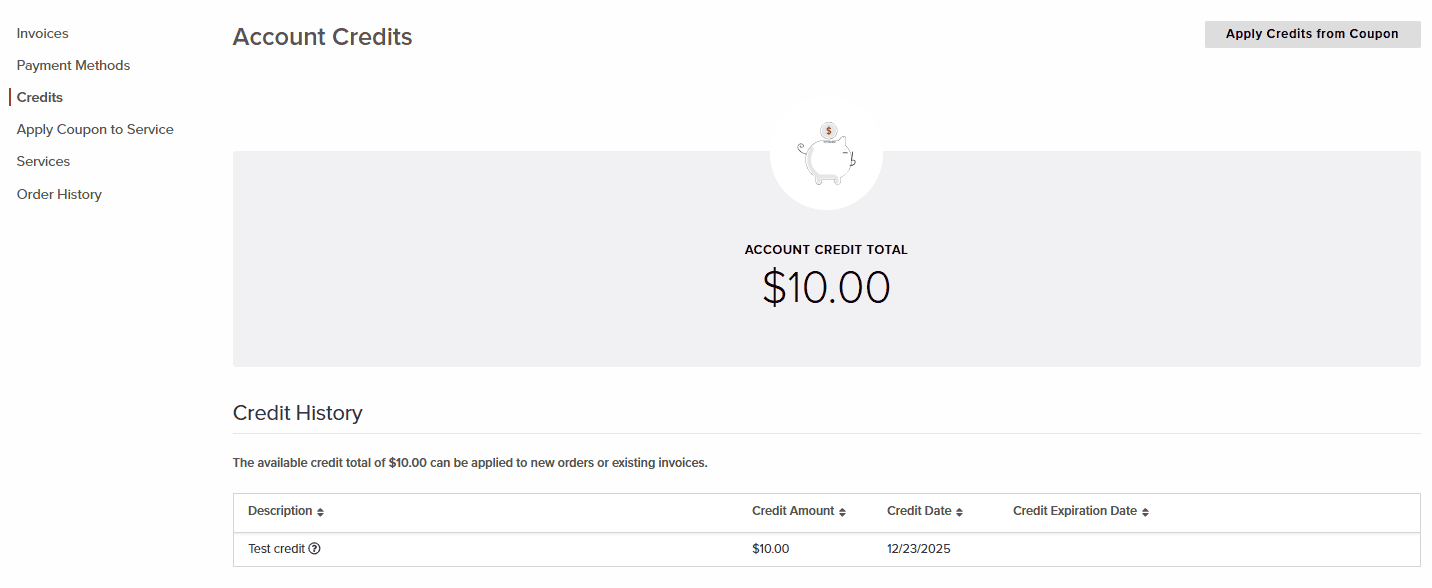The width and height of the screenshot is (1432, 588).
Task: Click the piggy bank account credit icon
Action: [826, 153]
